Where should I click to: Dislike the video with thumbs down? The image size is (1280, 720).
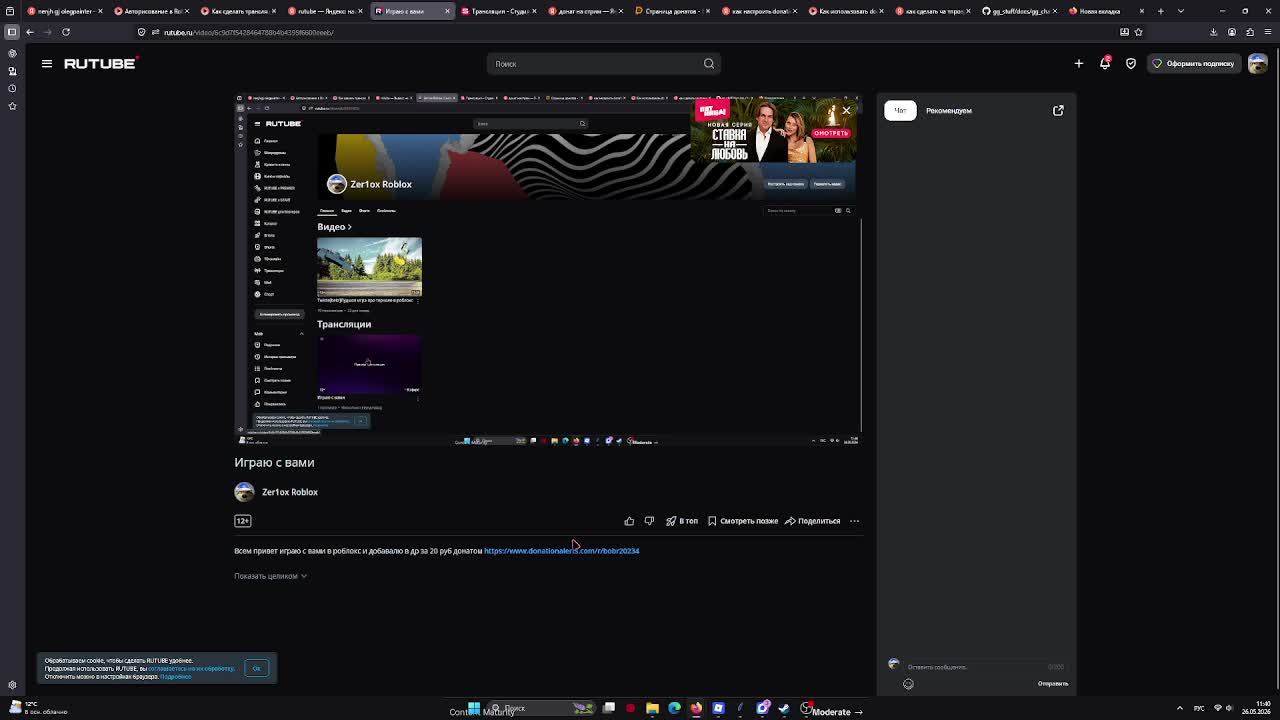(649, 521)
